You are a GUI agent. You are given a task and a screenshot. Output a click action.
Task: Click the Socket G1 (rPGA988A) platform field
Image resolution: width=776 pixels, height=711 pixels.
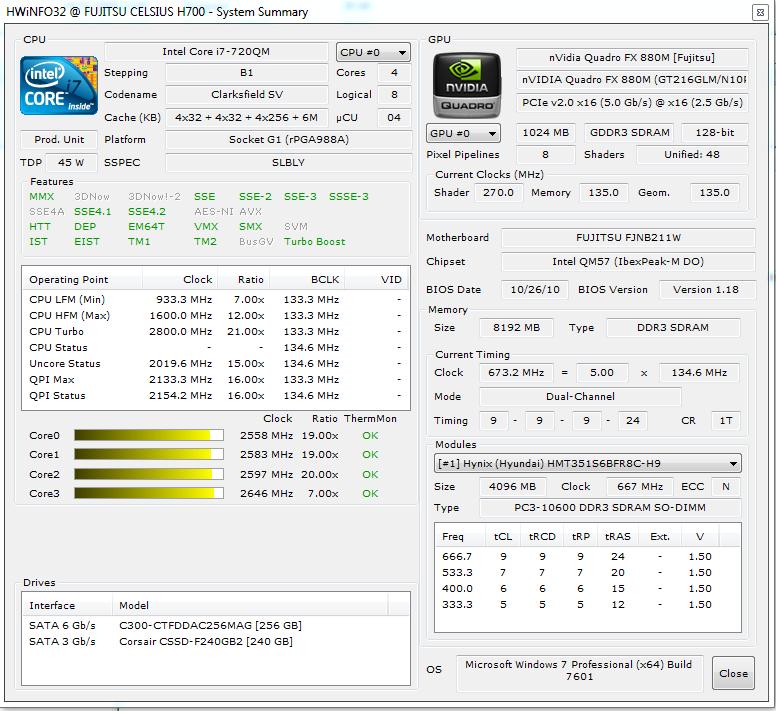(289, 140)
